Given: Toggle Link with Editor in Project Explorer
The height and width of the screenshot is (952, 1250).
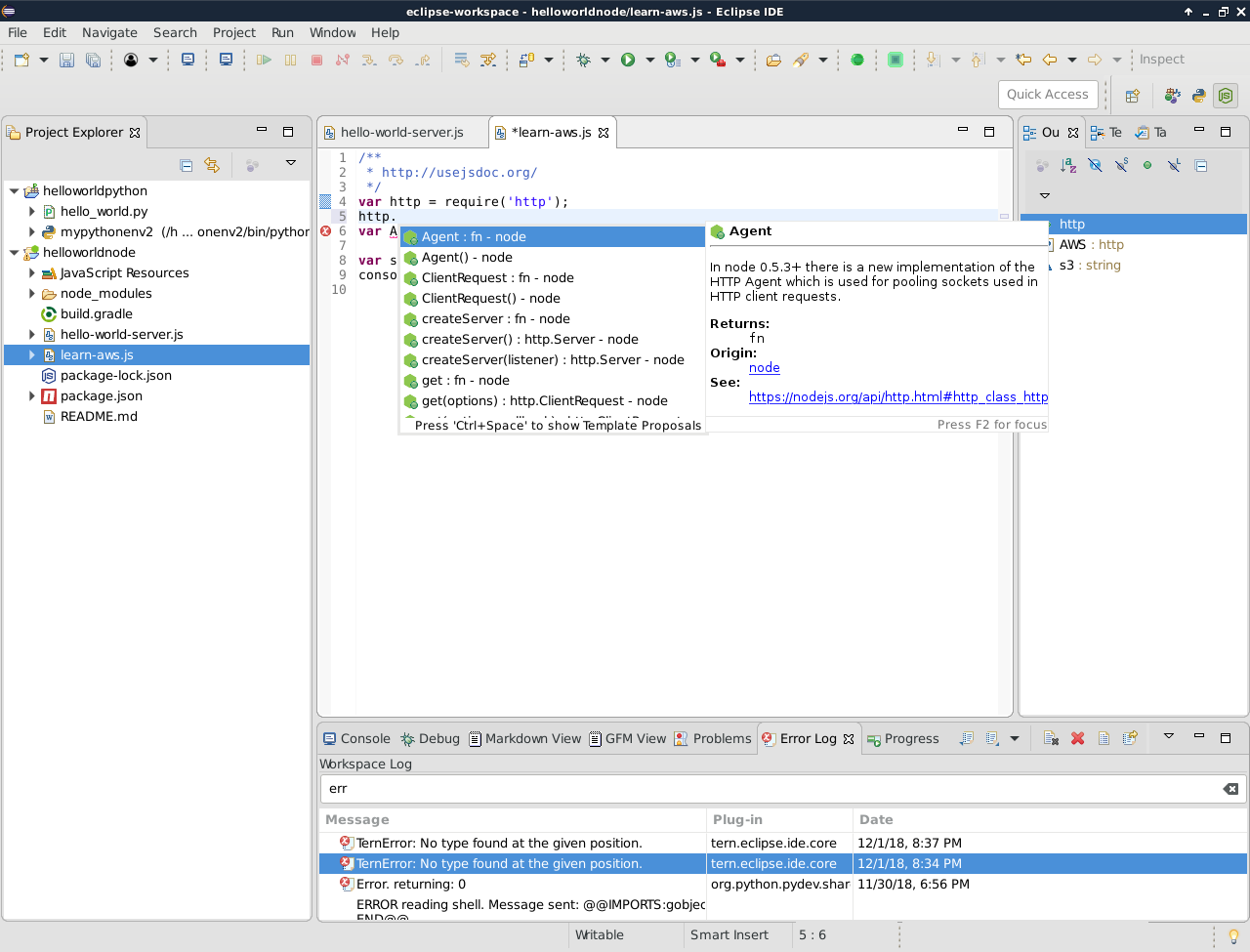Looking at the screenshot, I should (x=212, y=166).
